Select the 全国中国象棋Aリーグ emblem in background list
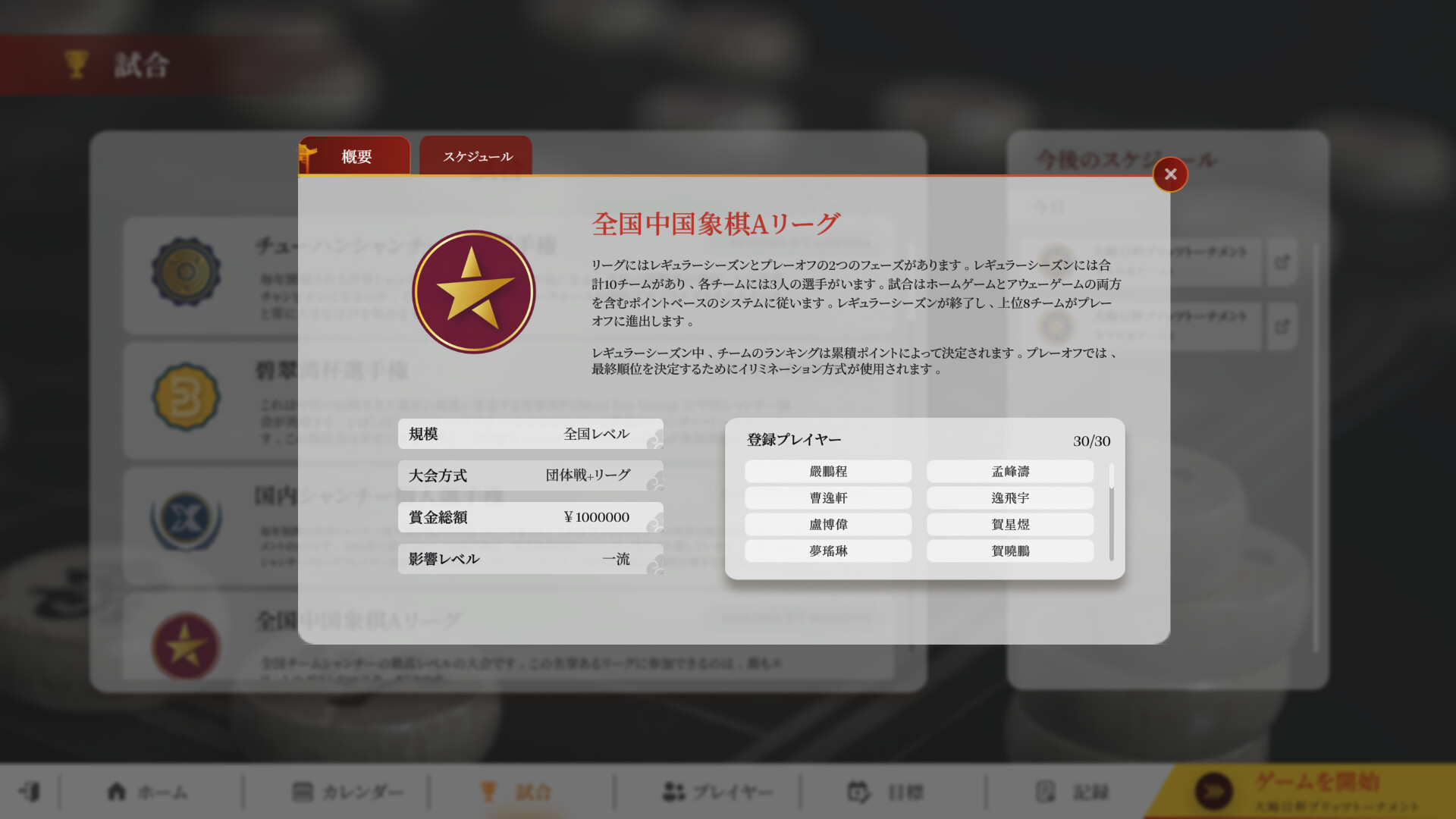Viewport: 1456px width, 819px height. pyautogui.click(x=186, y=647)
